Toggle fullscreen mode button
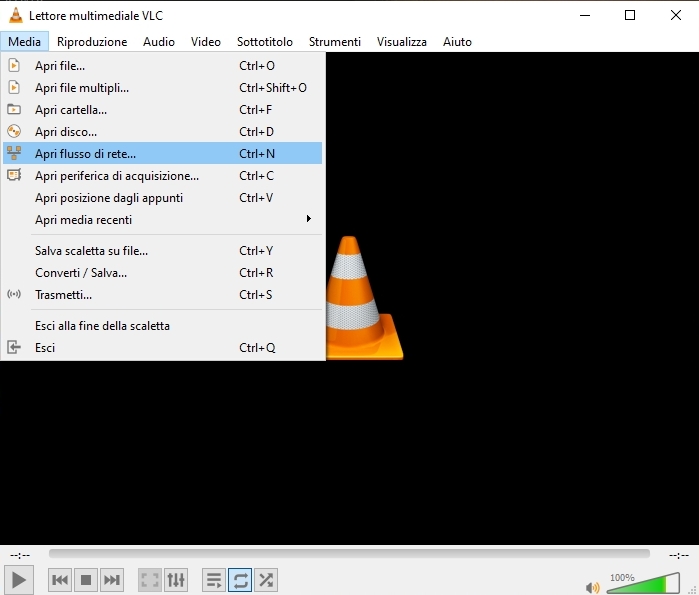 point(150,580)
